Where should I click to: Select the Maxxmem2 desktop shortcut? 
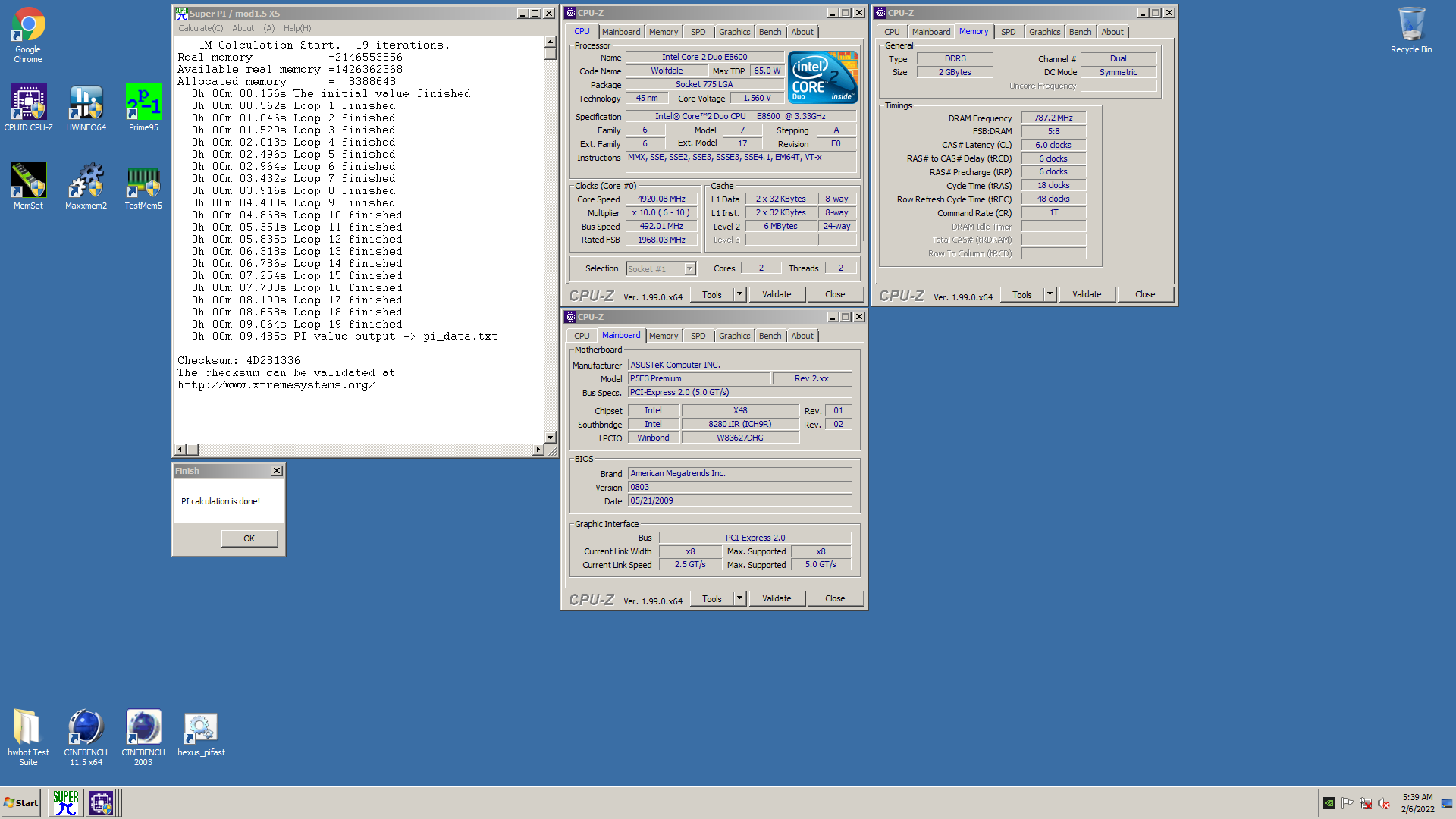pyautogui.click(x=86, y=186)
